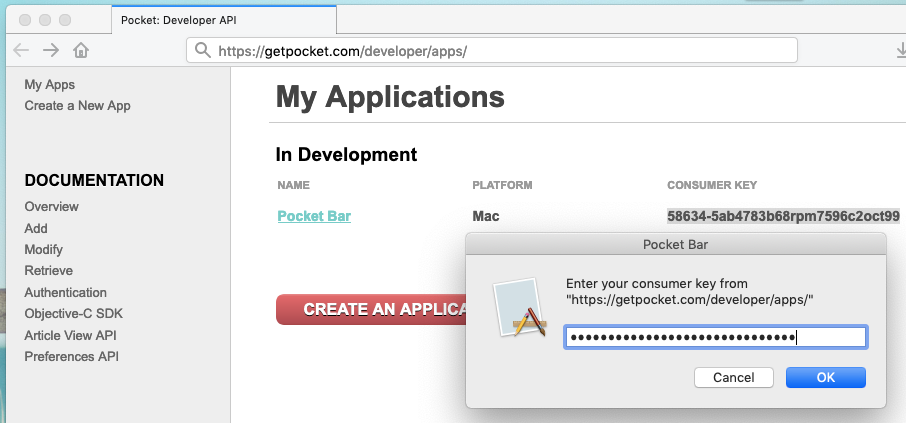Open the browser home page icon

coord(81,50)
